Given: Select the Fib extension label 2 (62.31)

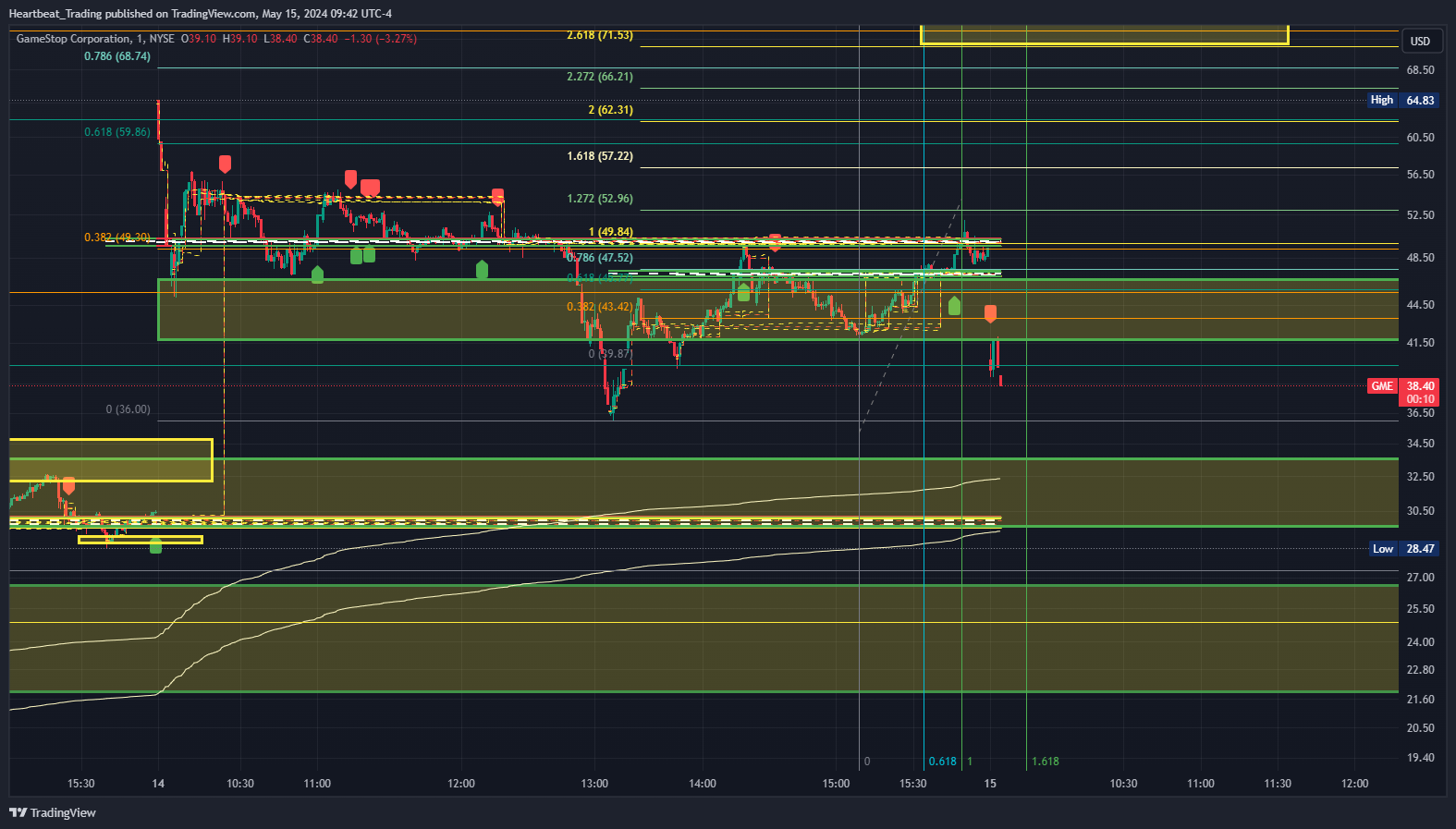Looking at the screenshot, I should [x=611, y=110].
